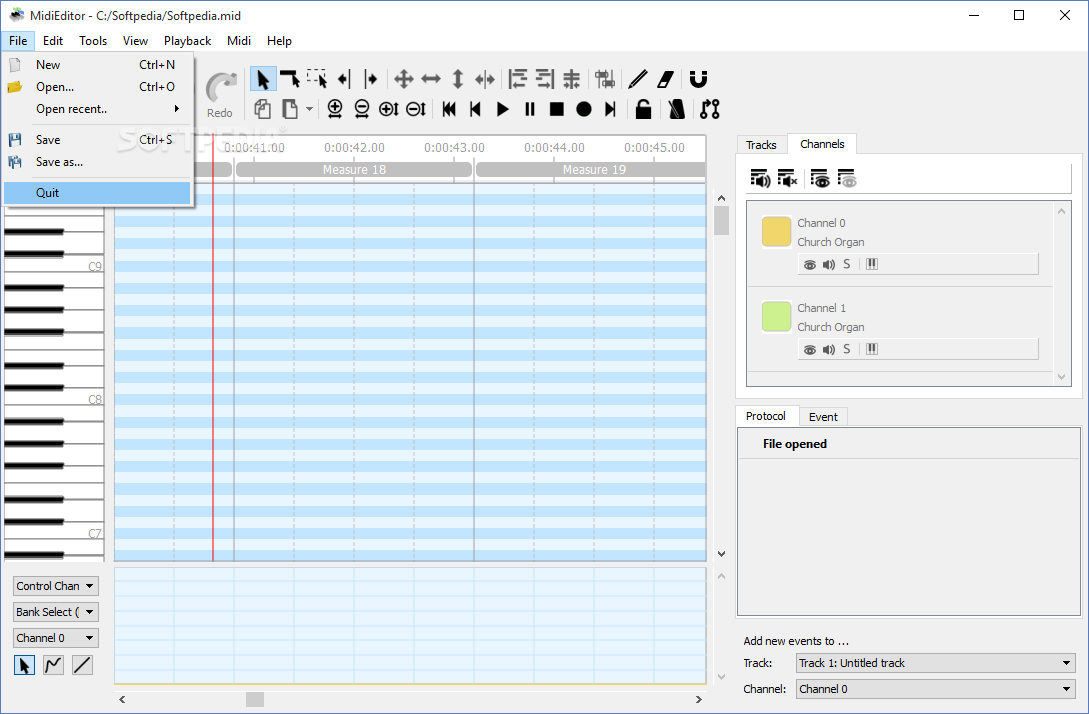Choose Save as... from File menu
This screenshot has width=1089, height=714.
point(97,162)
